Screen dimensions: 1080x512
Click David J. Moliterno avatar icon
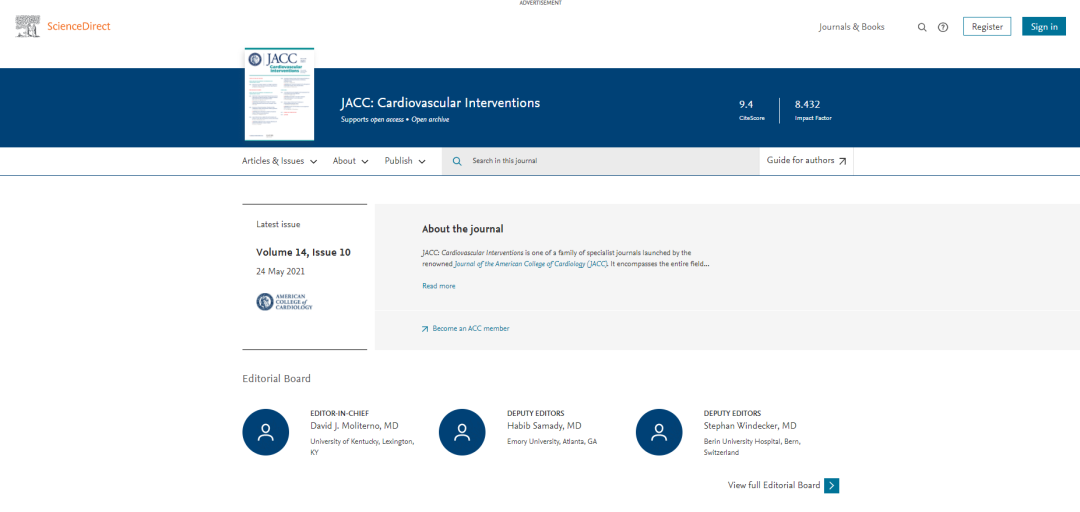pos(266,432)
